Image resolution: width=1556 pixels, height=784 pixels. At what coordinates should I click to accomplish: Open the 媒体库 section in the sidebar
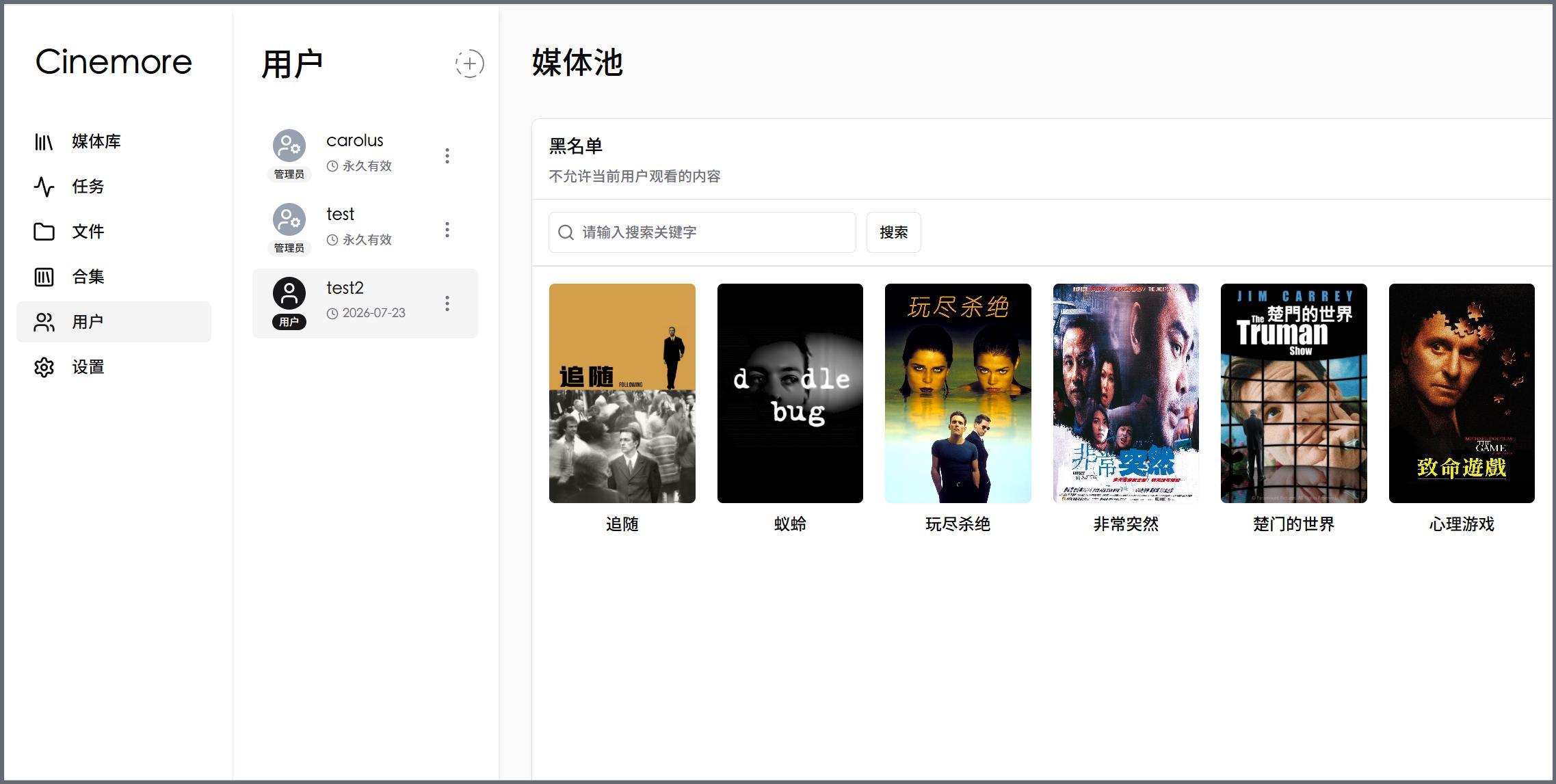44,141
